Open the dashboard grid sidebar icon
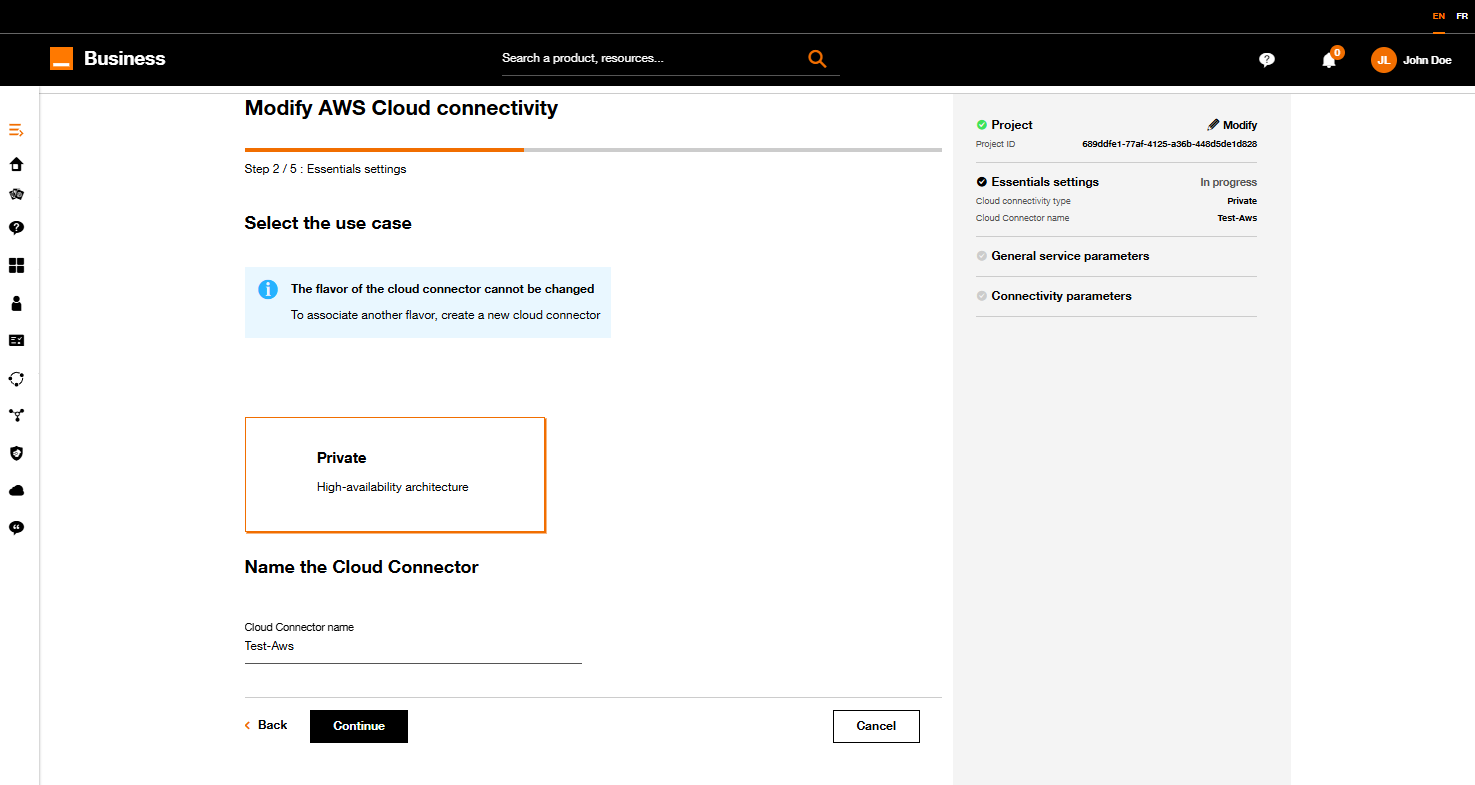Screen dimensions: 1475x785 tap(16, 265)
